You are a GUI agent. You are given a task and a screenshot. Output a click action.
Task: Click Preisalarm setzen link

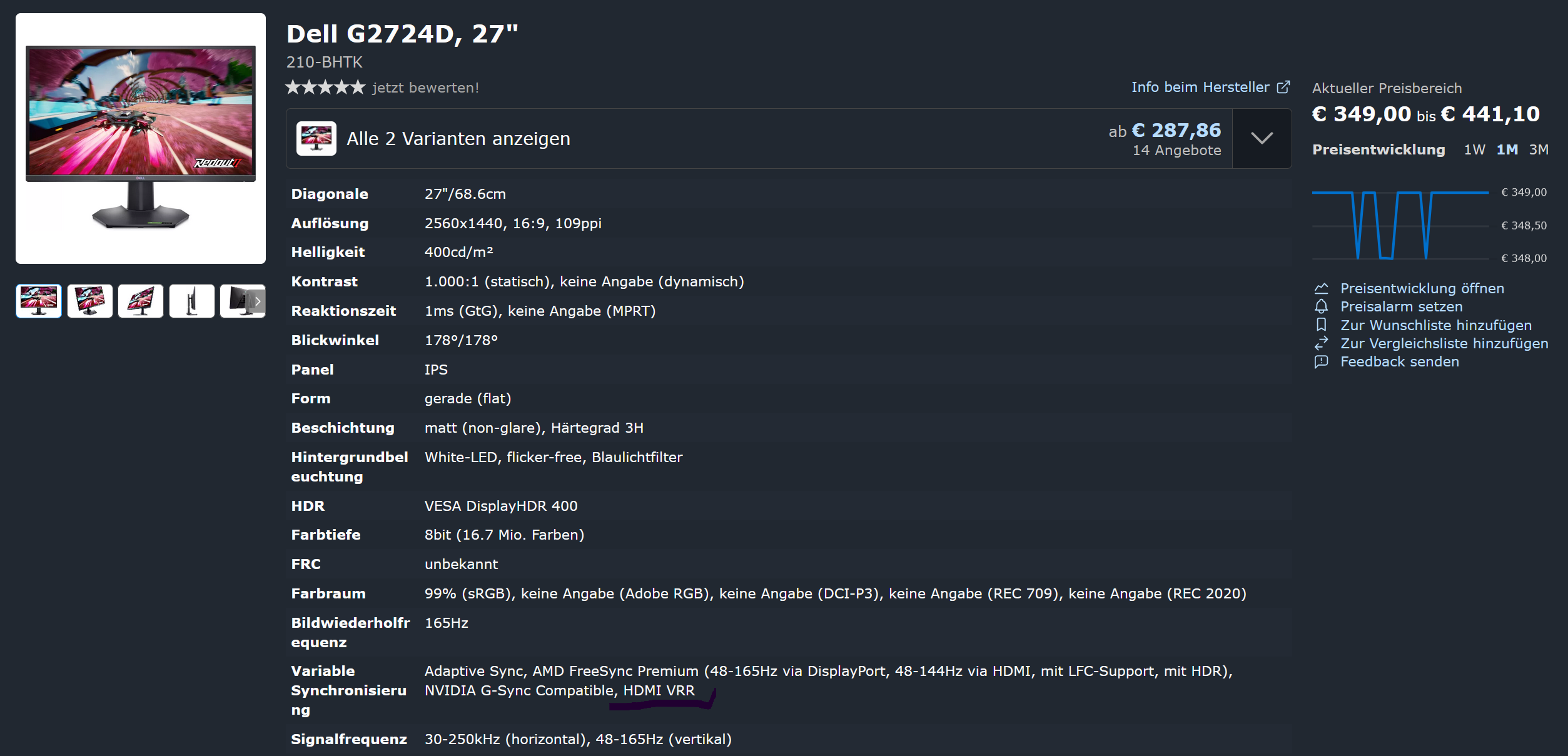coord(1401,306)
